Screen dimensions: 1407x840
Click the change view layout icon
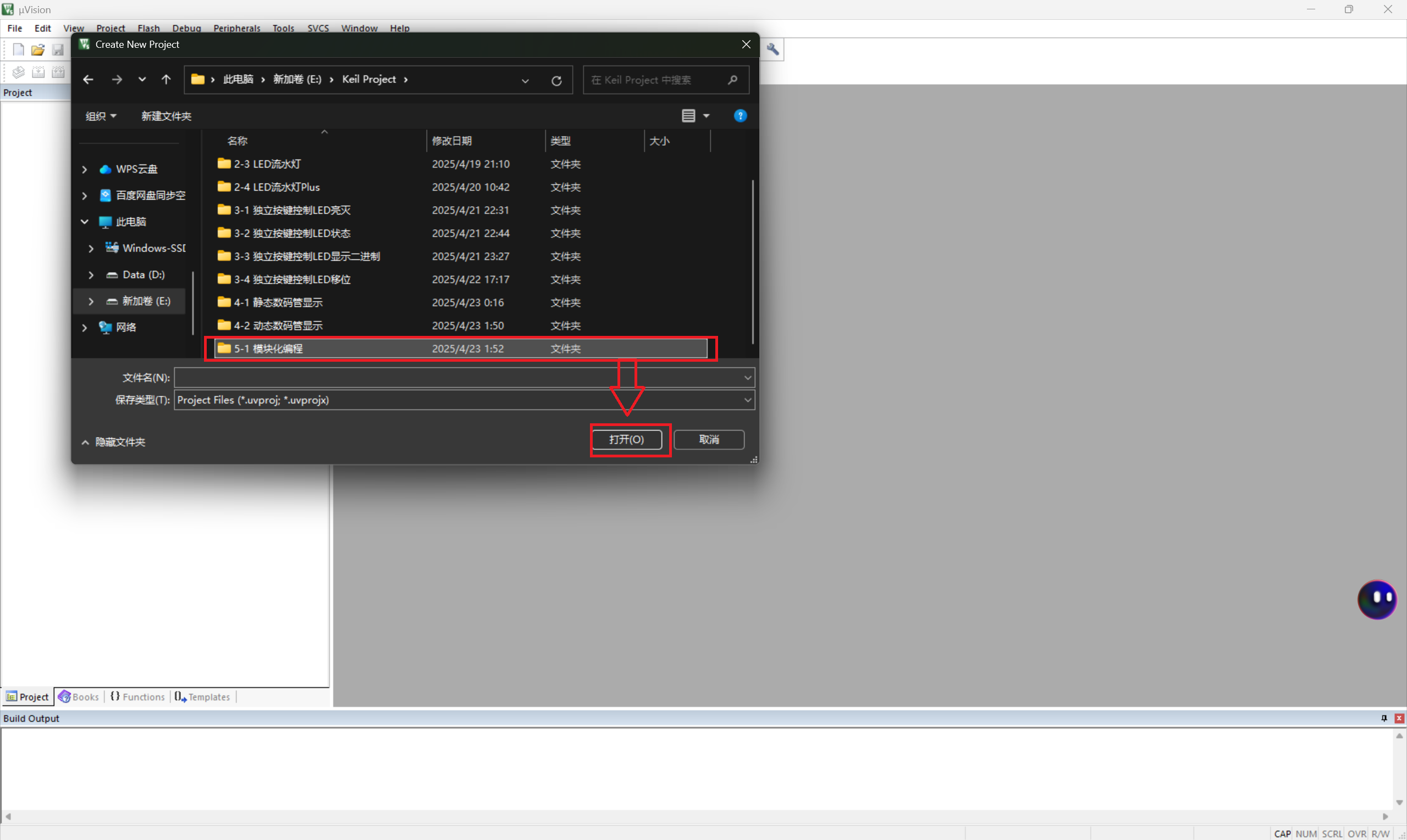click(x=688, y=116)
